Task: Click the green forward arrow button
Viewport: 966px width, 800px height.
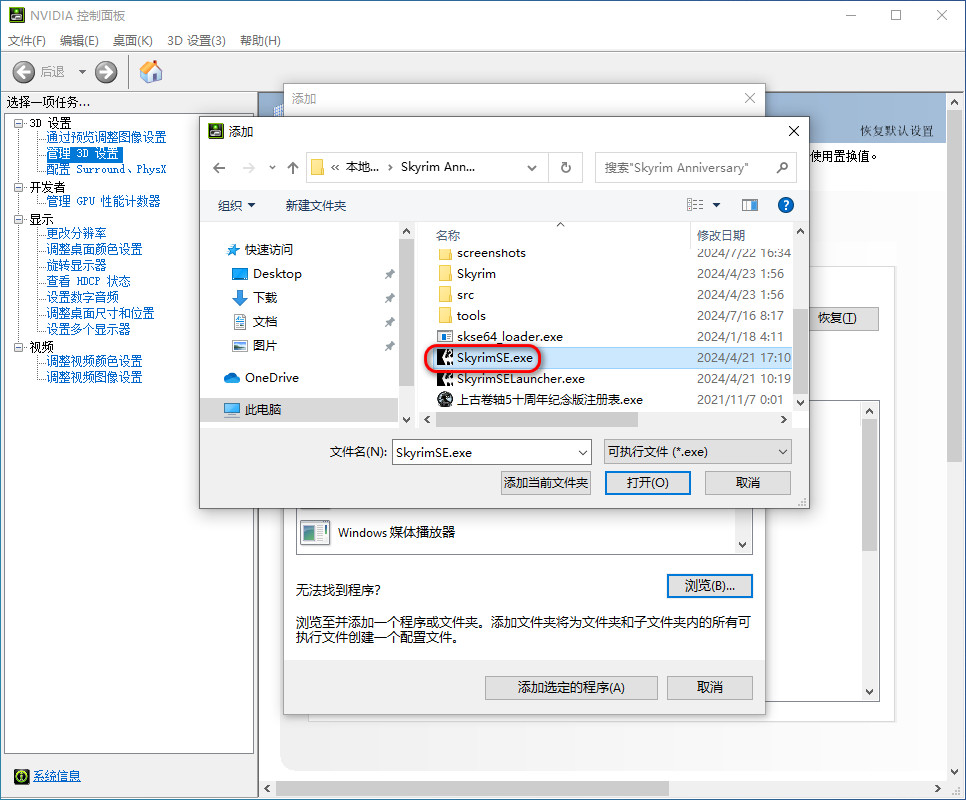Action: (106, 72)
